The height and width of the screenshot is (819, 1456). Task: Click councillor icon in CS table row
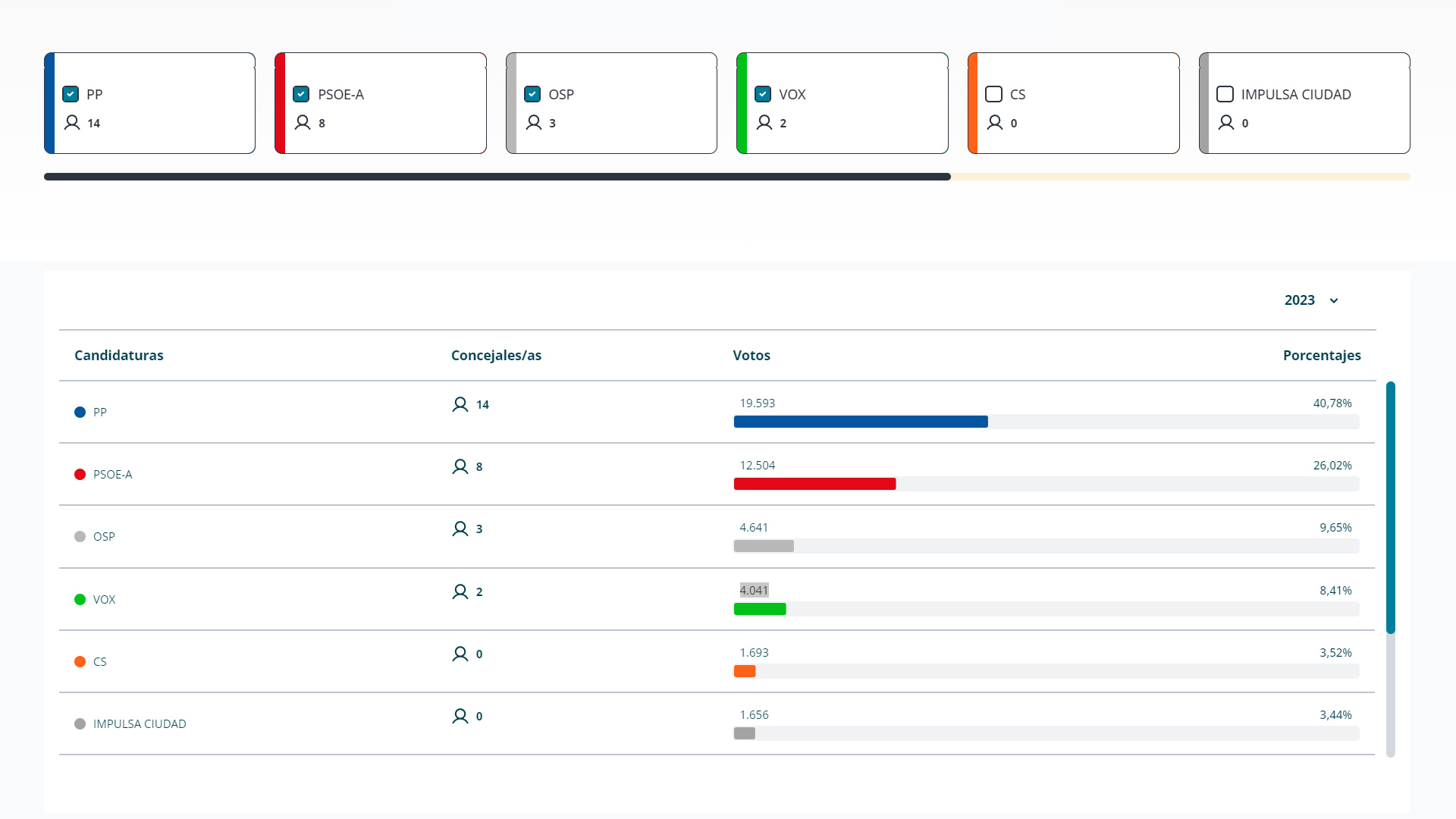tap(460, 654)
